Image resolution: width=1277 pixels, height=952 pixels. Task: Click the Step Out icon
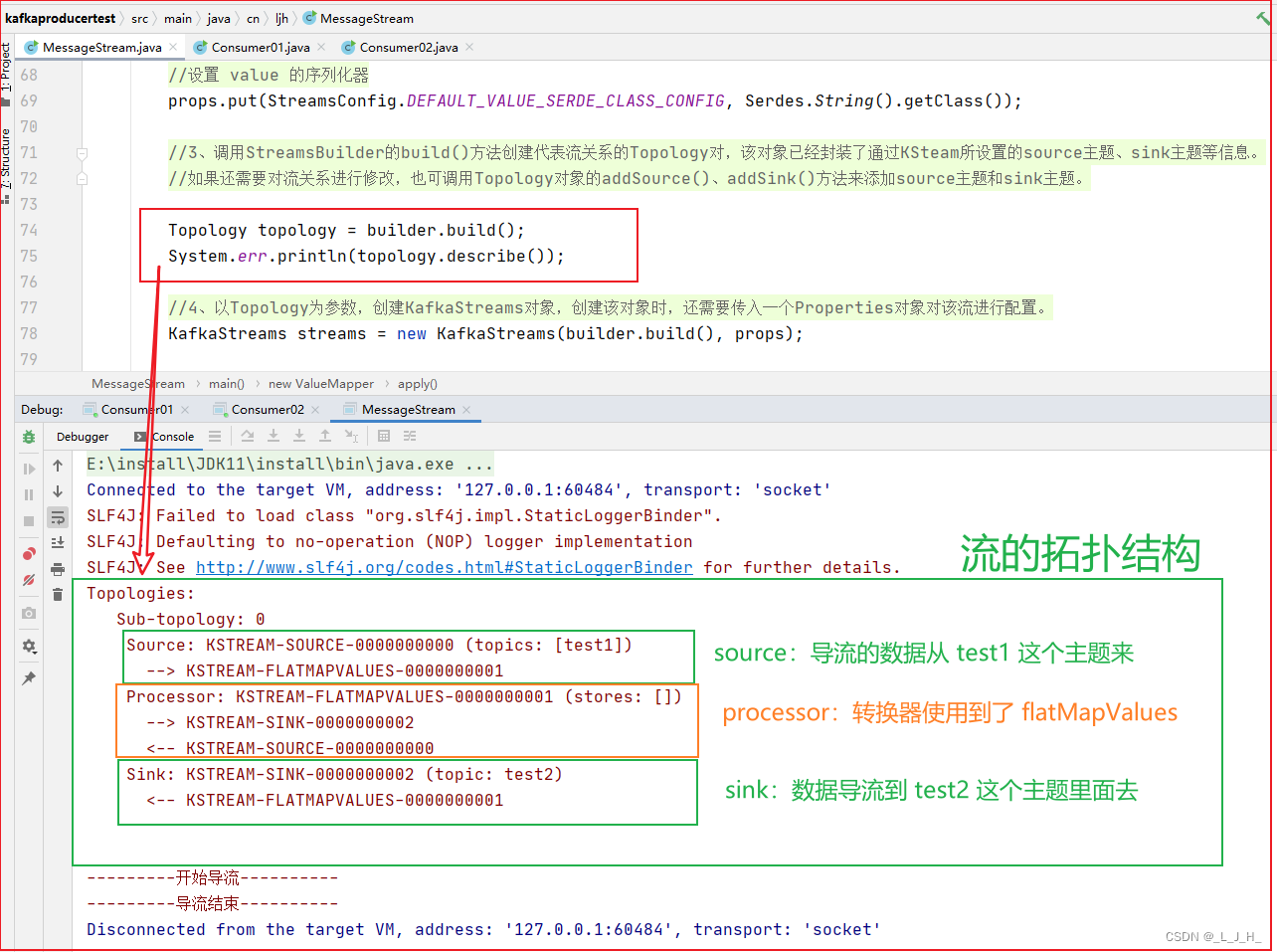pyautogui.click(x=325, y=437)
